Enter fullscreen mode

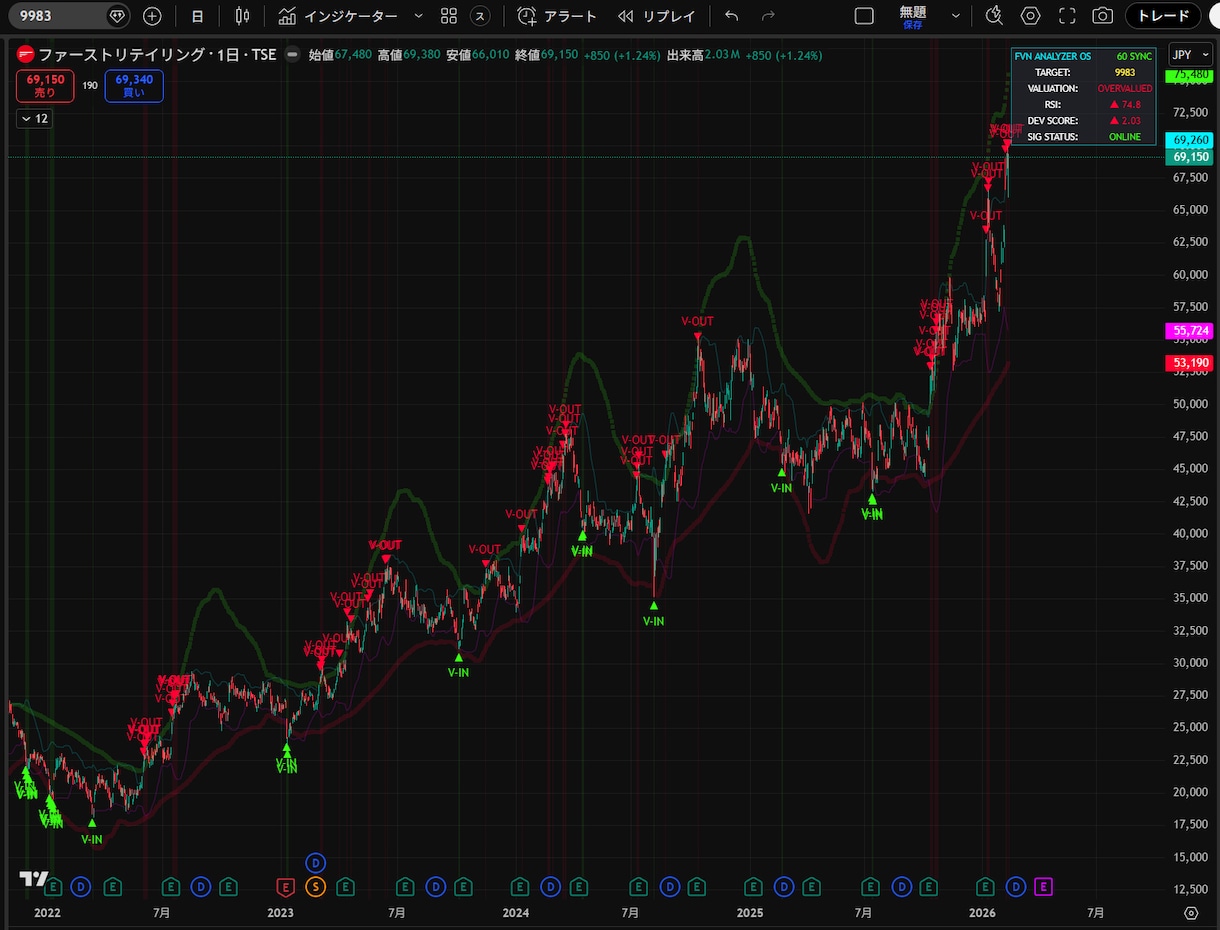coord(1067,16)
